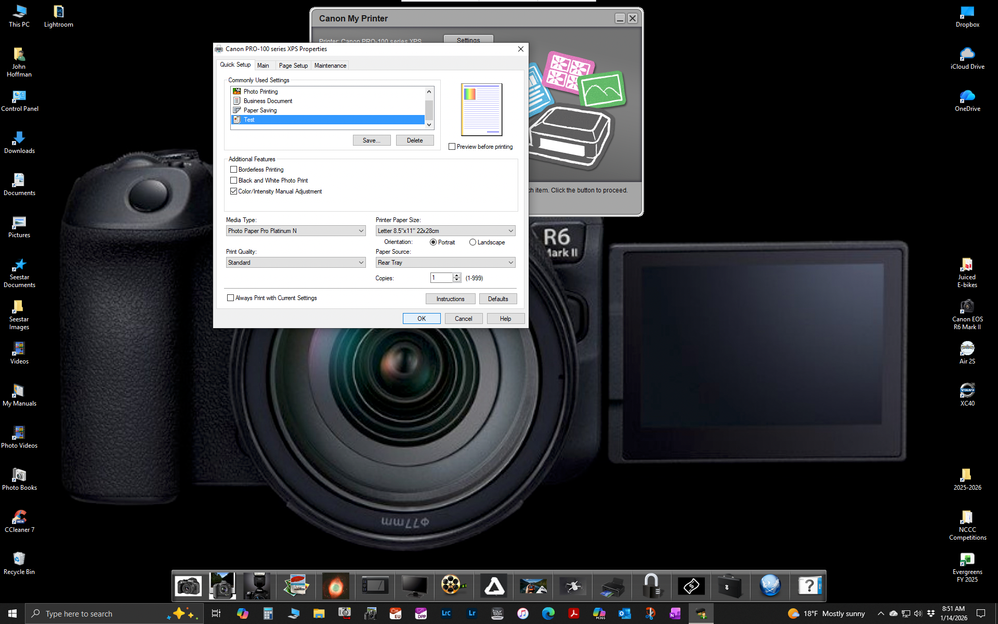Screen dimensions: 998x624
Task: Open the Page Setup tab
Action: click(x=293, y=64)
